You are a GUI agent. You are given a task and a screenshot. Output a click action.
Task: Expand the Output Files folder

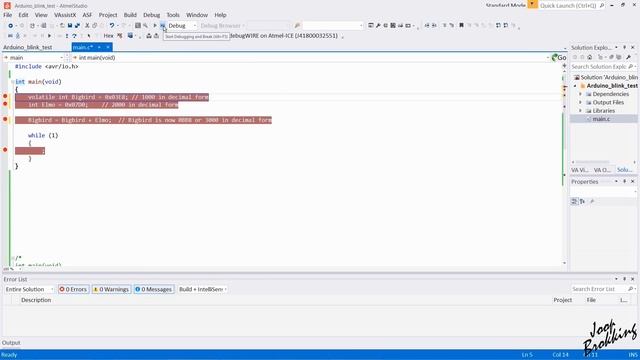[x=580, y=102]
